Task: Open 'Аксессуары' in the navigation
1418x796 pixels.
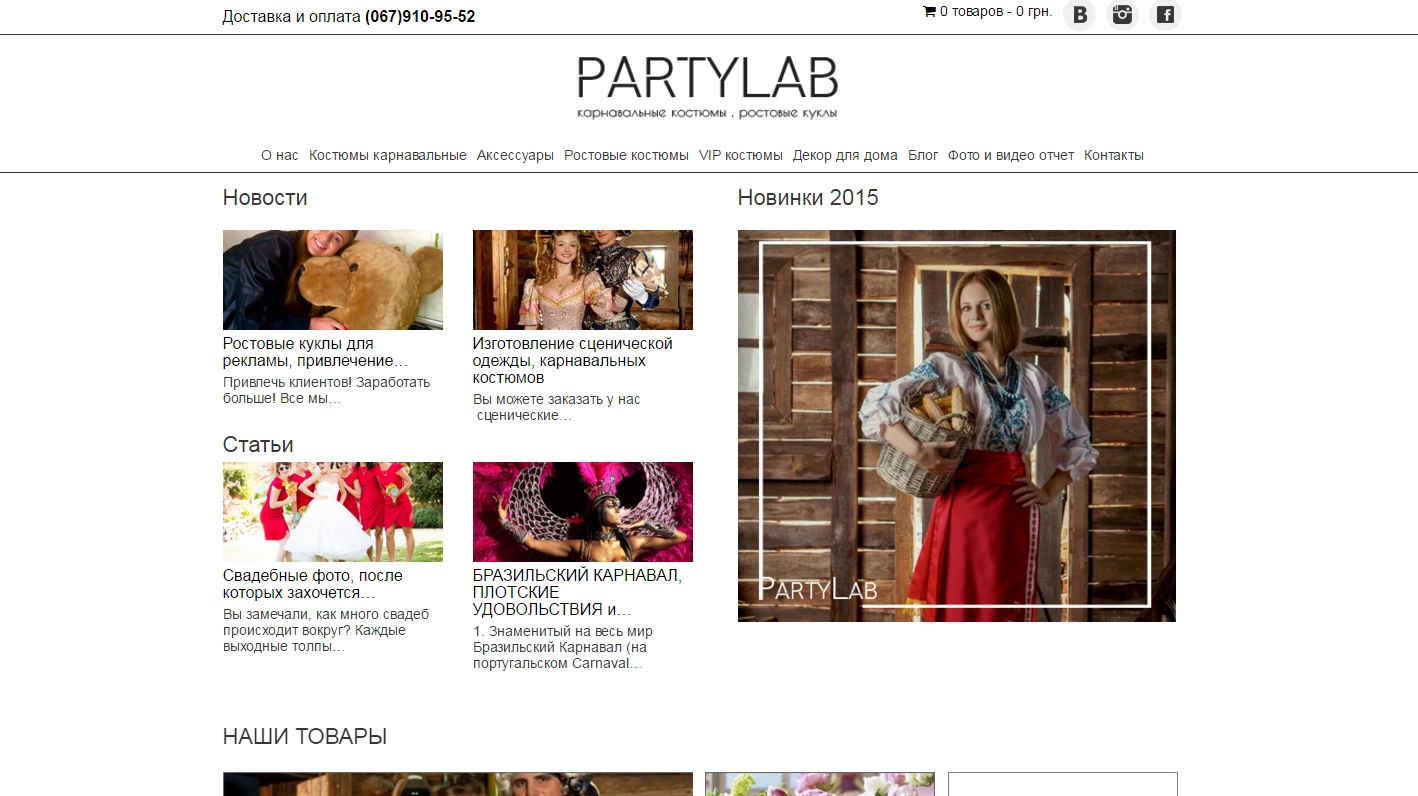Action: [515, 155]
